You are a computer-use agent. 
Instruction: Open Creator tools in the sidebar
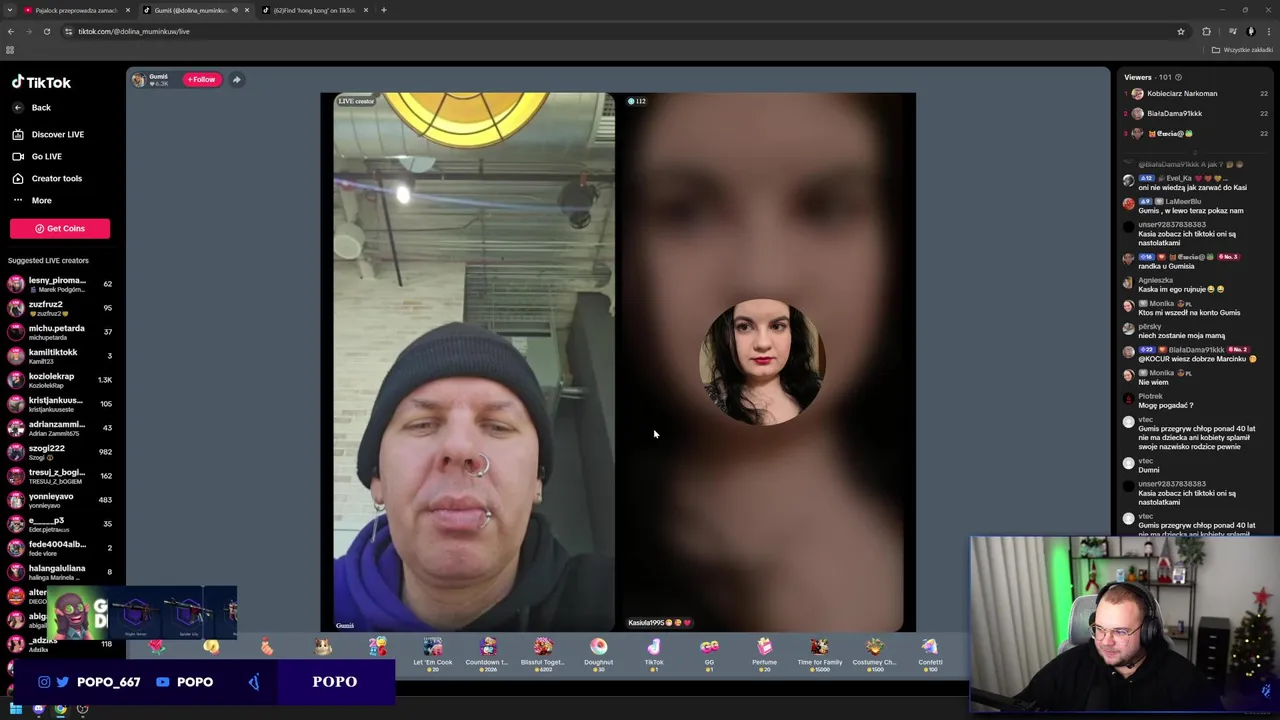point(48,178)
